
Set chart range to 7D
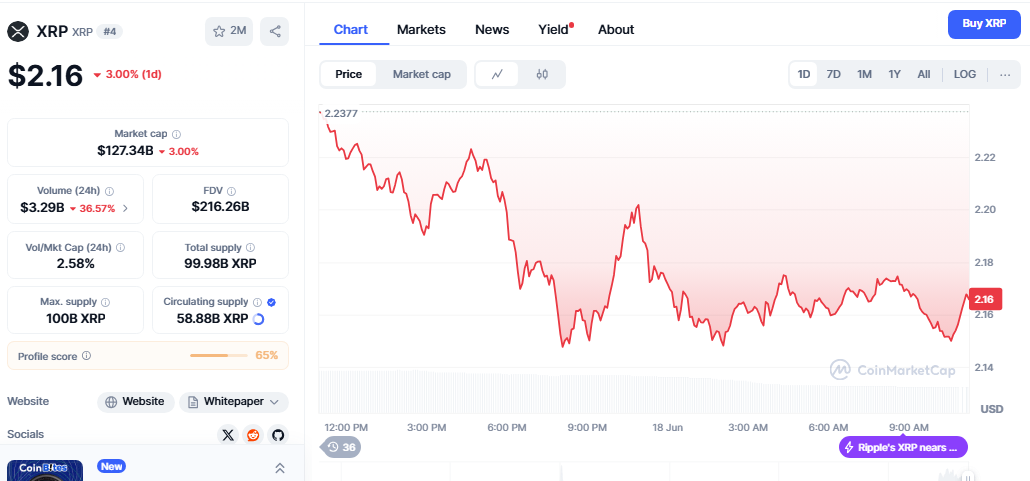click(x=834, y=74)
